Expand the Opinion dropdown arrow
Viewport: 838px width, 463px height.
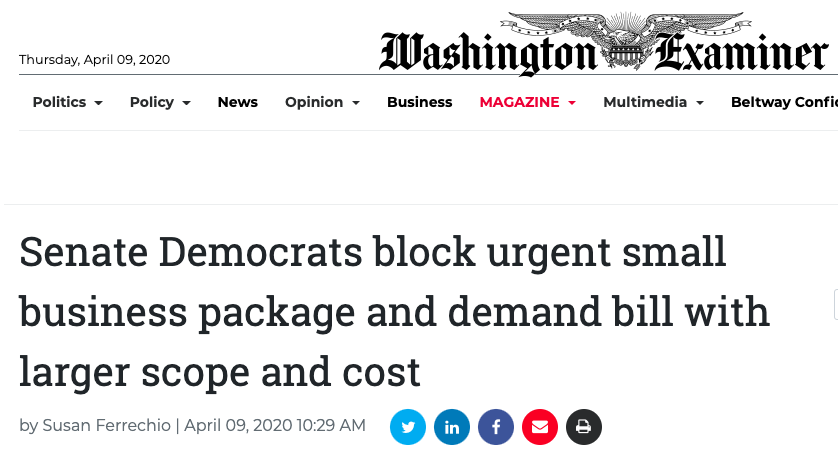pyautogui.click(x=356, y=103)
